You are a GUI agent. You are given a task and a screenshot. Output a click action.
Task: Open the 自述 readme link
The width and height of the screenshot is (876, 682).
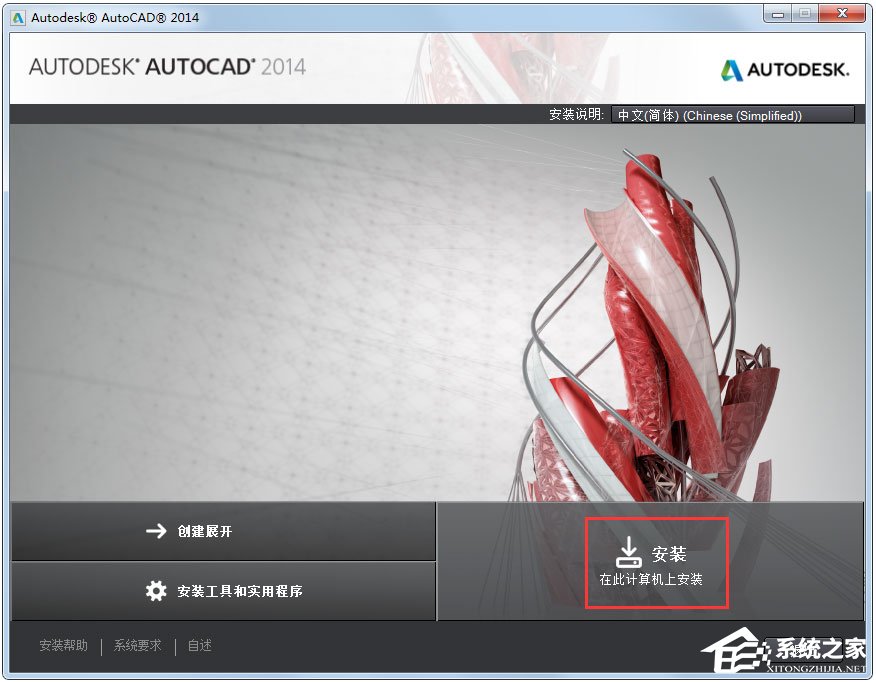[x=198, y=645]
